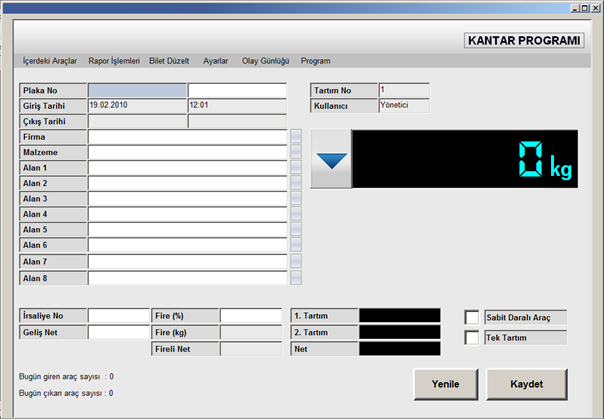Click the Bugün giren araç sayısı text
The width and height of the screenshot is (604, 419).
[x=66, y=376]
